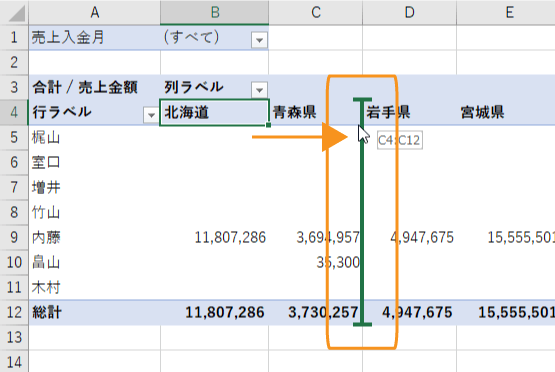
Task: Click the 列ラベル cell text
Action: 194,87
